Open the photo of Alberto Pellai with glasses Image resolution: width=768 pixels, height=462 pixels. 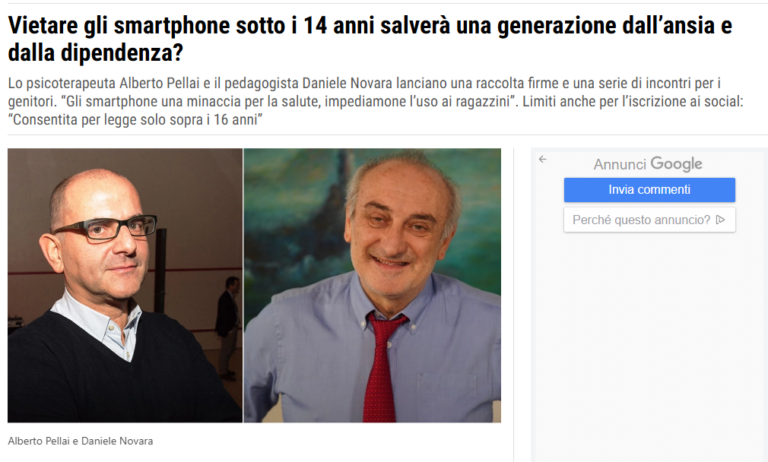coord(125,285)
